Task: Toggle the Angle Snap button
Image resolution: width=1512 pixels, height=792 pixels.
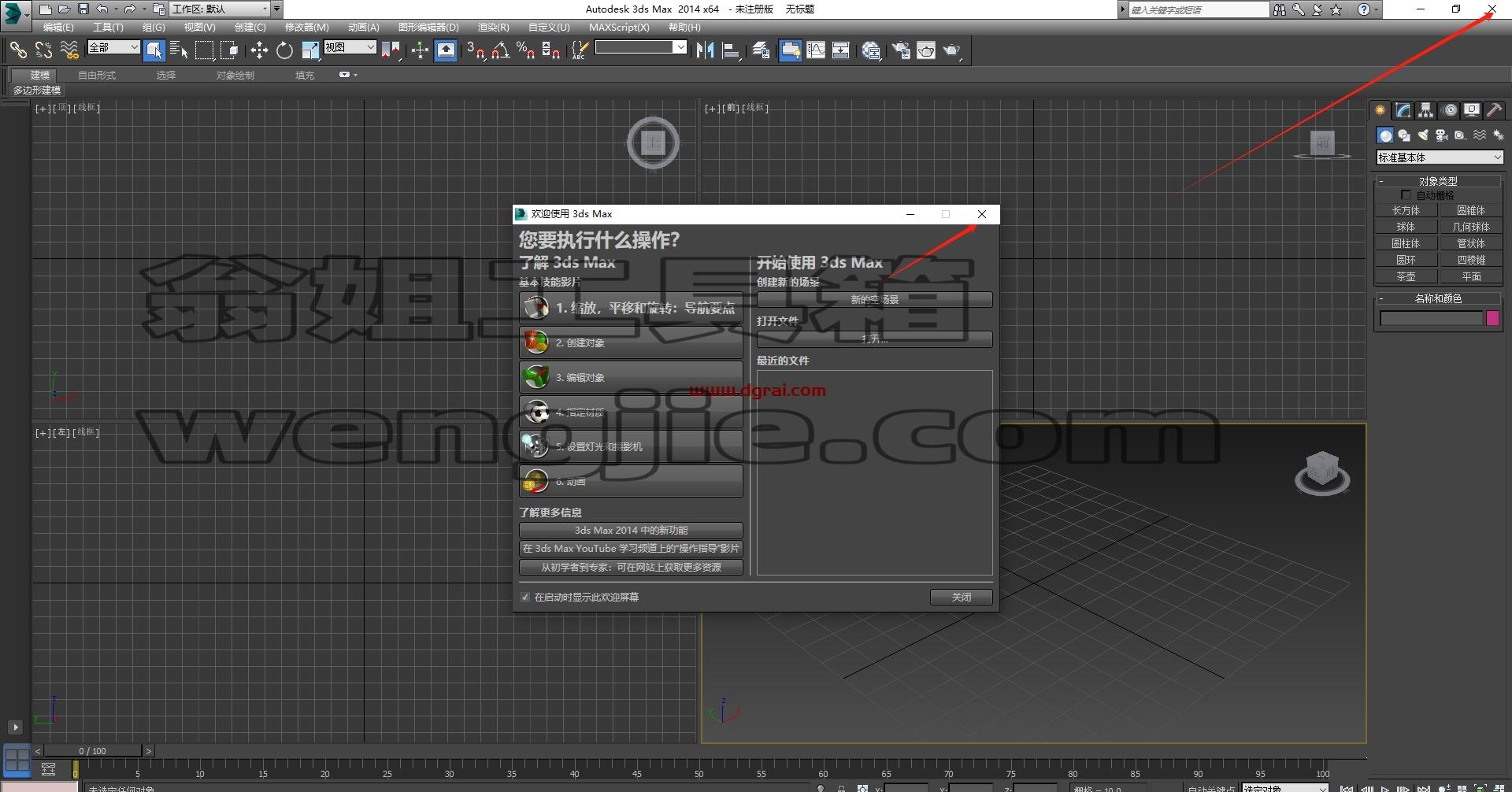Action: click(501, 50)
